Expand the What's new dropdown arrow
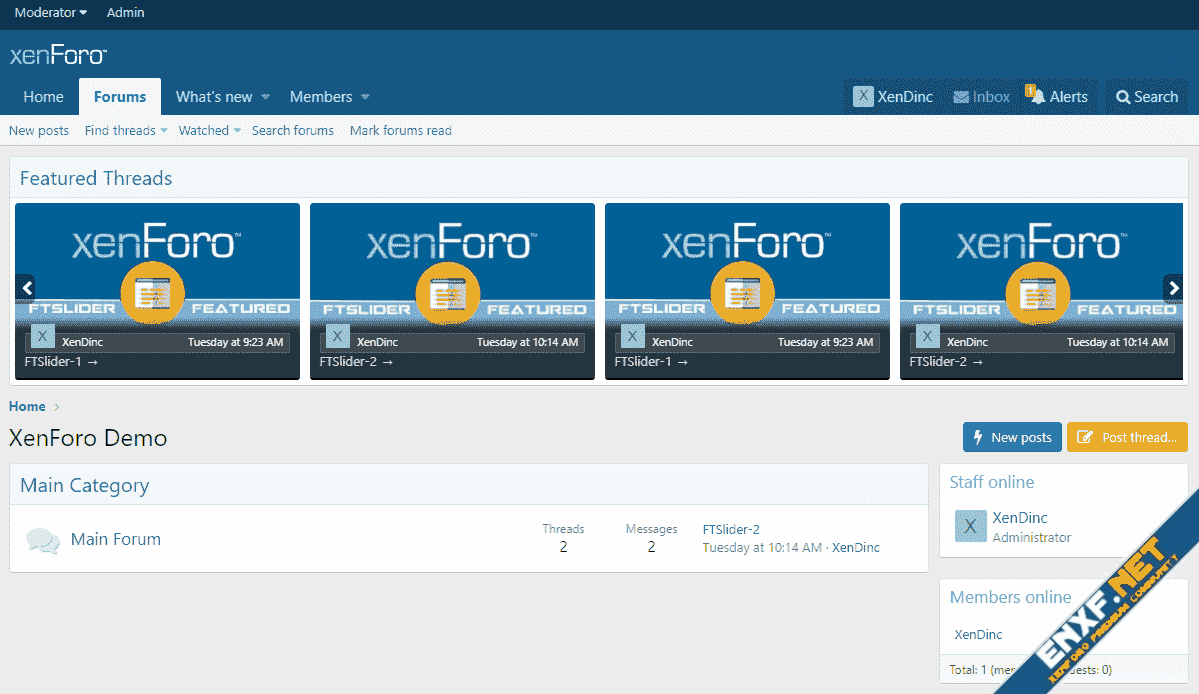 266,97
